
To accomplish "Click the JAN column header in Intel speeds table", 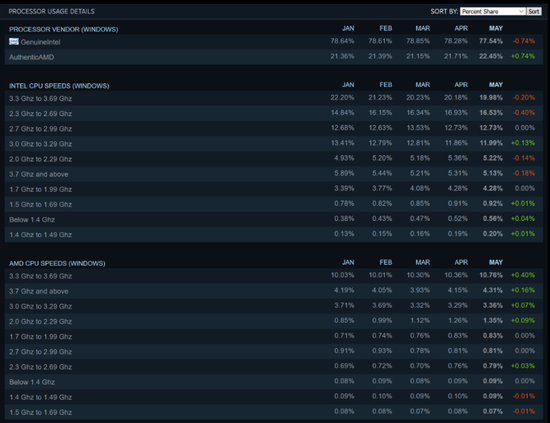I will [x=348, y=85].
